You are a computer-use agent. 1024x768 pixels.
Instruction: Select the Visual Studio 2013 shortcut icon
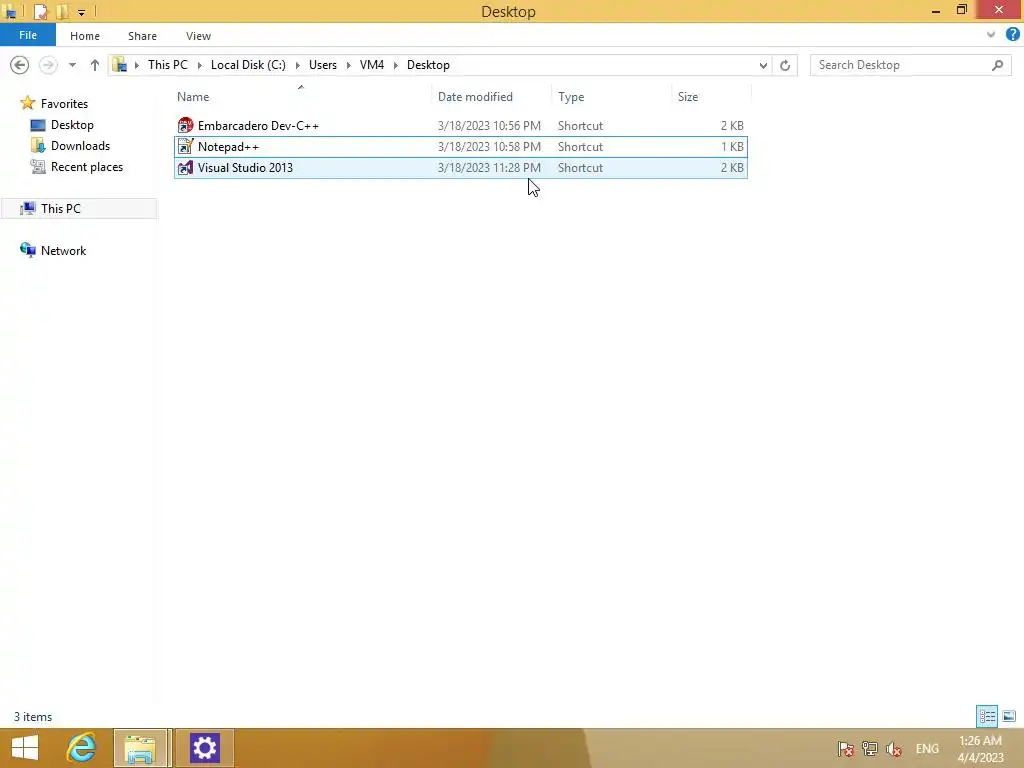coord(185,168)
